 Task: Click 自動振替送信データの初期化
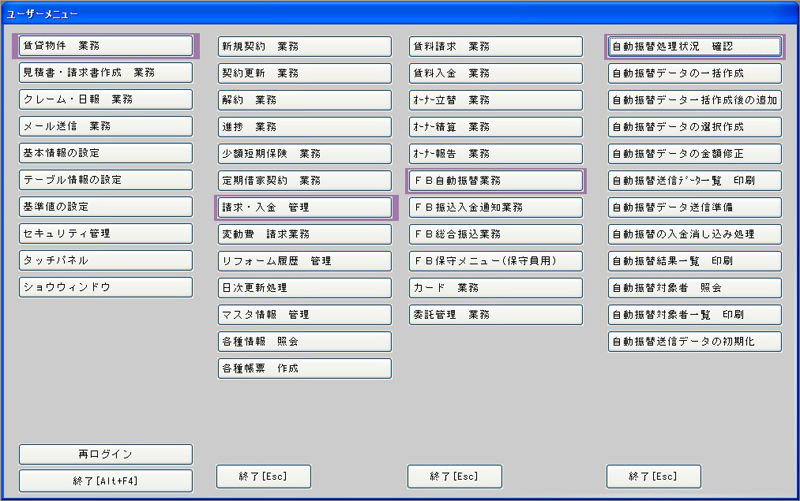click(x=694, y=341)
